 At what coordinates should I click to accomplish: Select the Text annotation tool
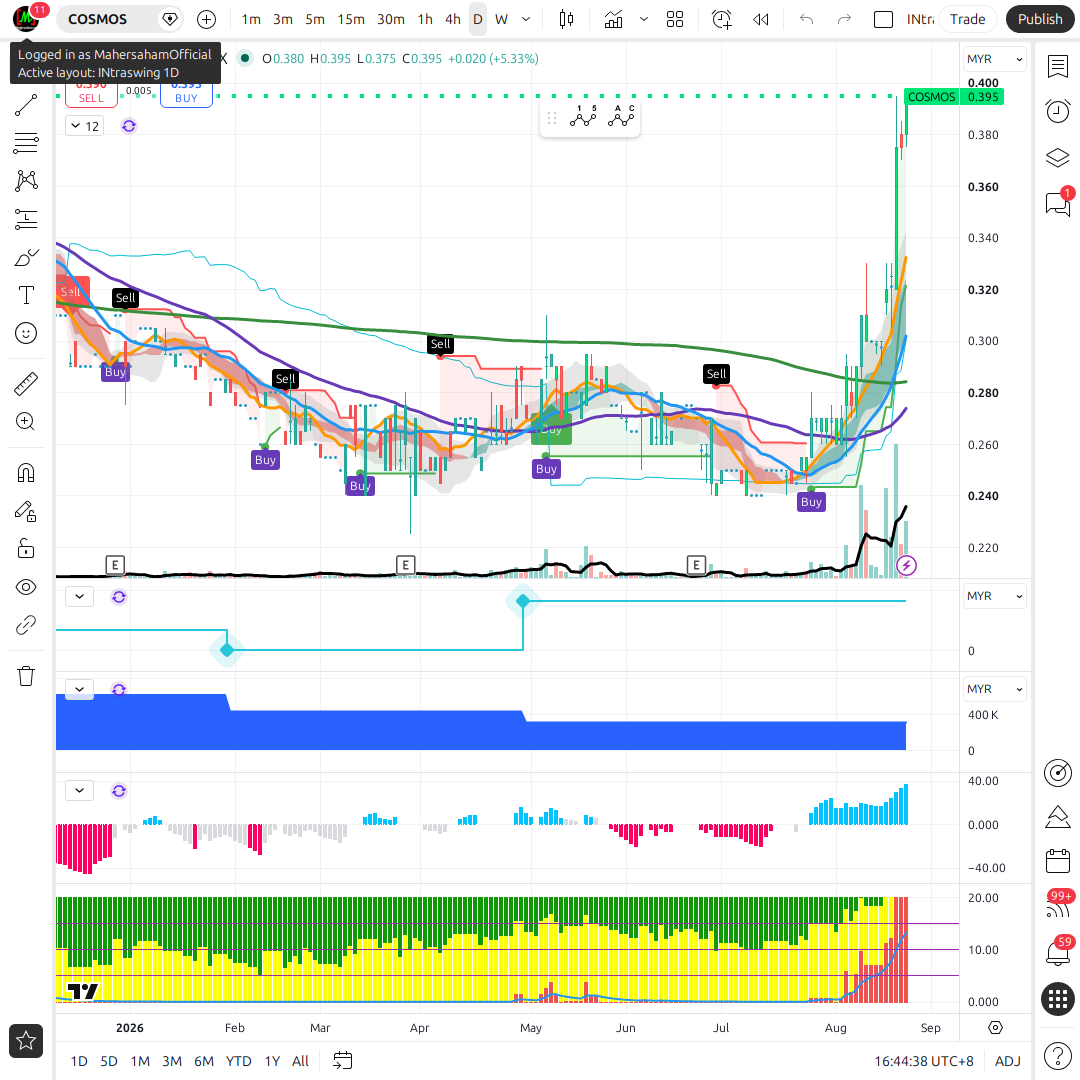(x=25, y=295)
